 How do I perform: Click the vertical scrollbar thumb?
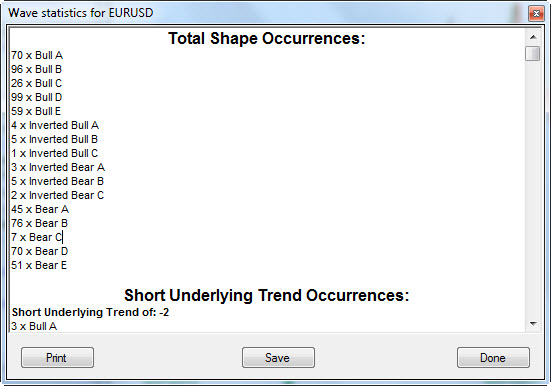click(x=533, y=54)
